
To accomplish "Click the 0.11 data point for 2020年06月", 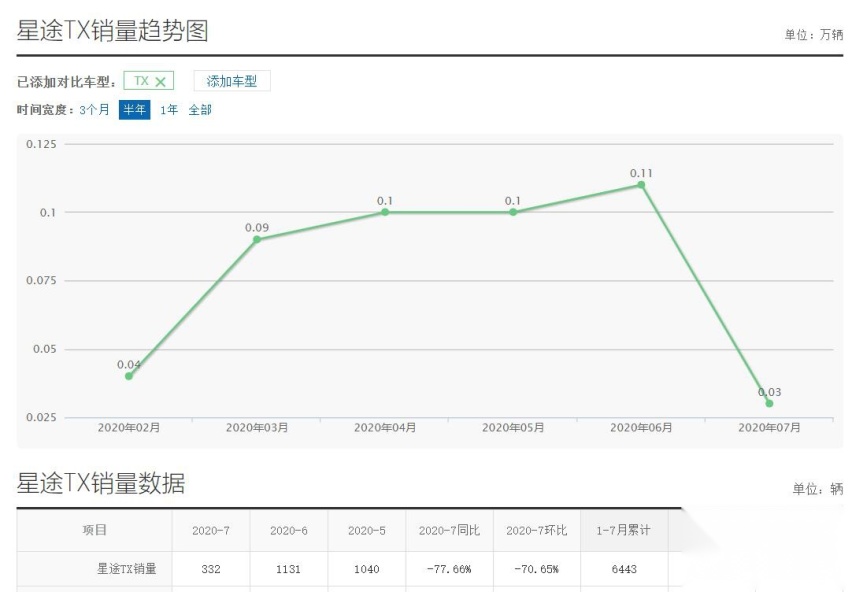I will tap(641, 185).
